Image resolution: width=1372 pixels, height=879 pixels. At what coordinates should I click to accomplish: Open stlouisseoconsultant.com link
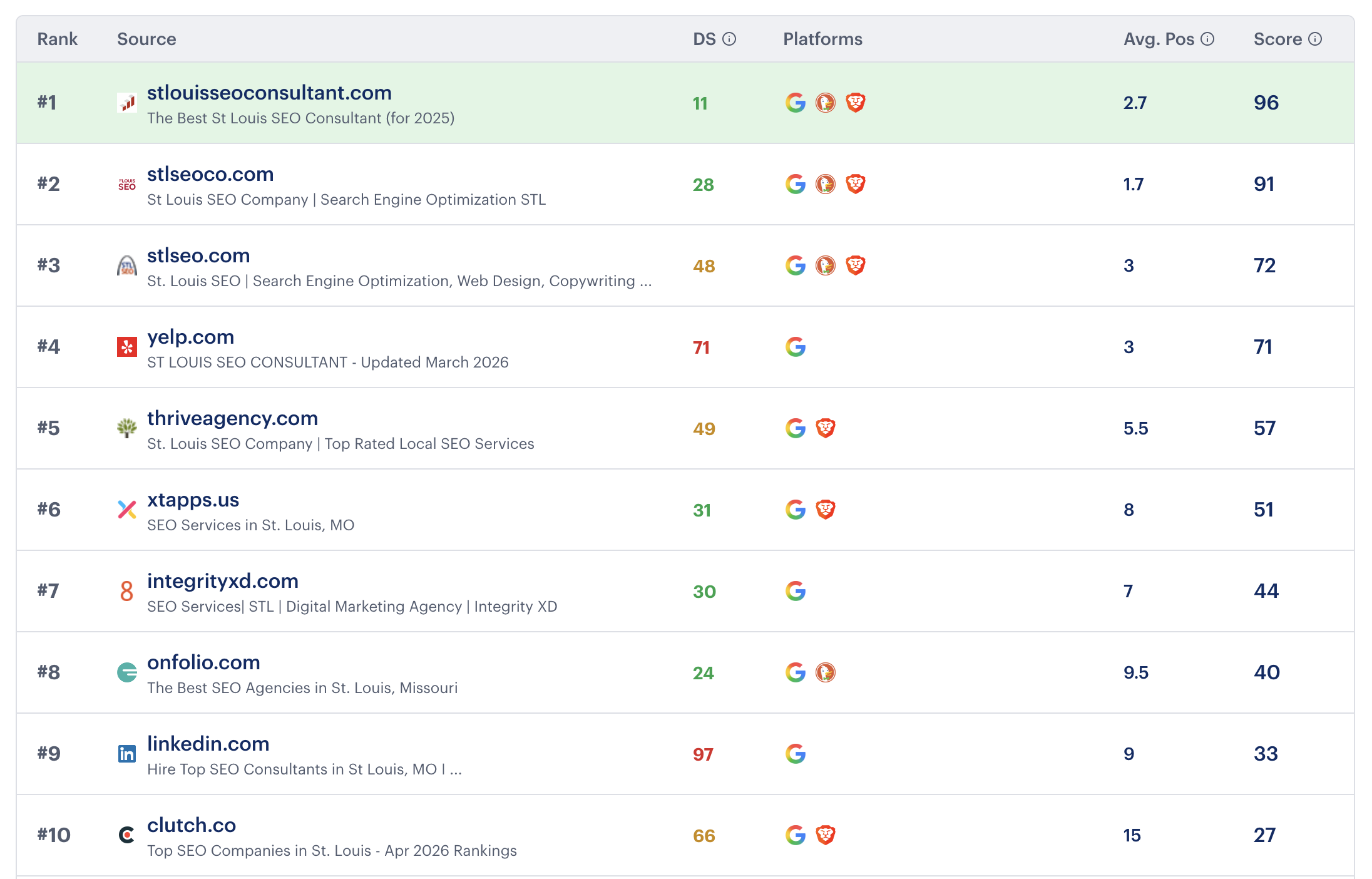click(269, 93)
